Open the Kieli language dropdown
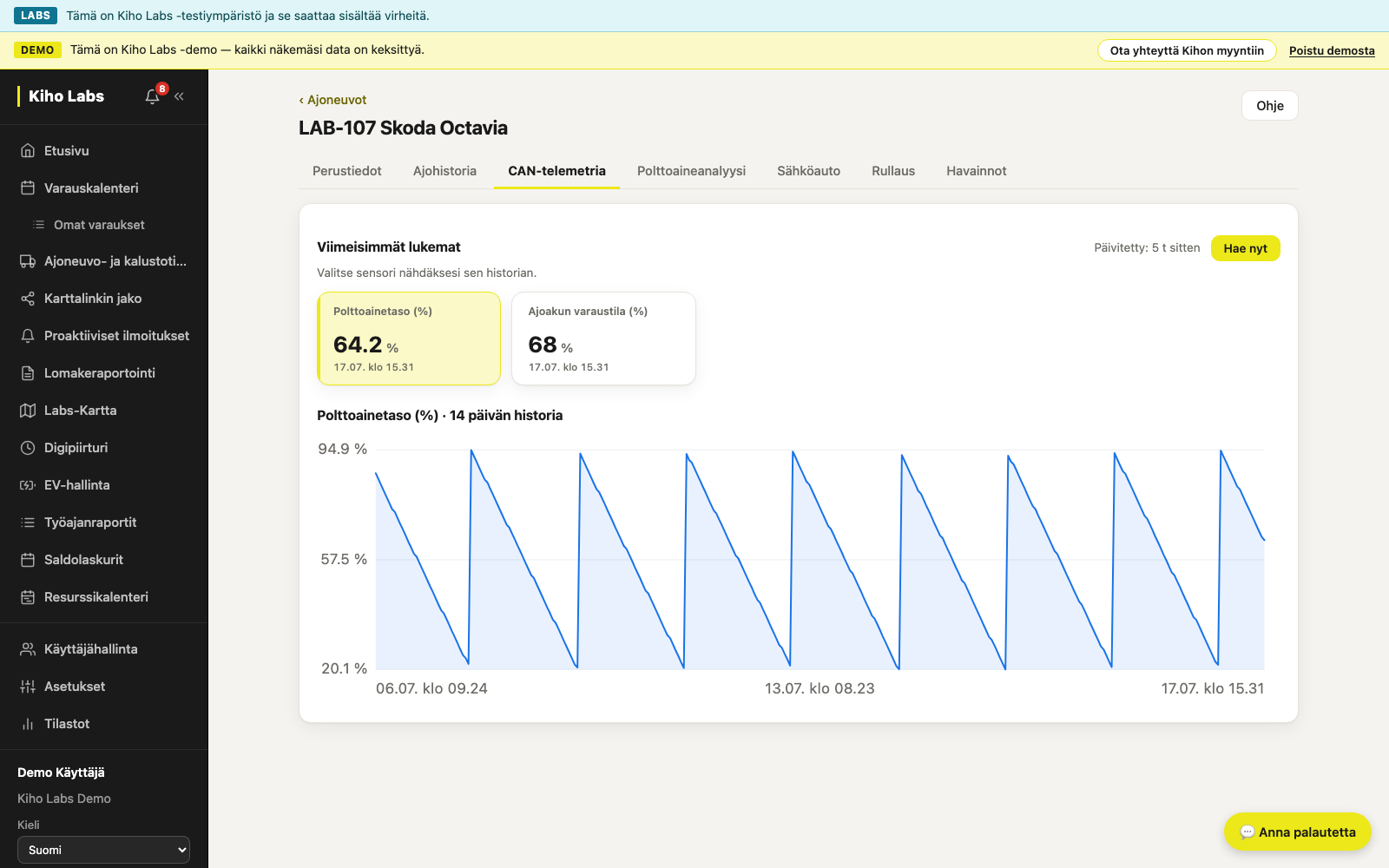 [x=103, y=850]
